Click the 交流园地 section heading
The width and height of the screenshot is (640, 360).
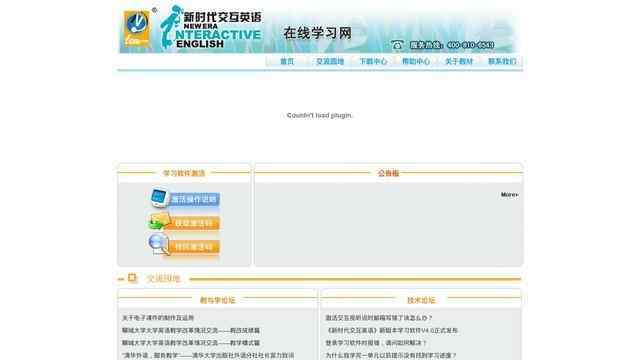coord(163,278)
